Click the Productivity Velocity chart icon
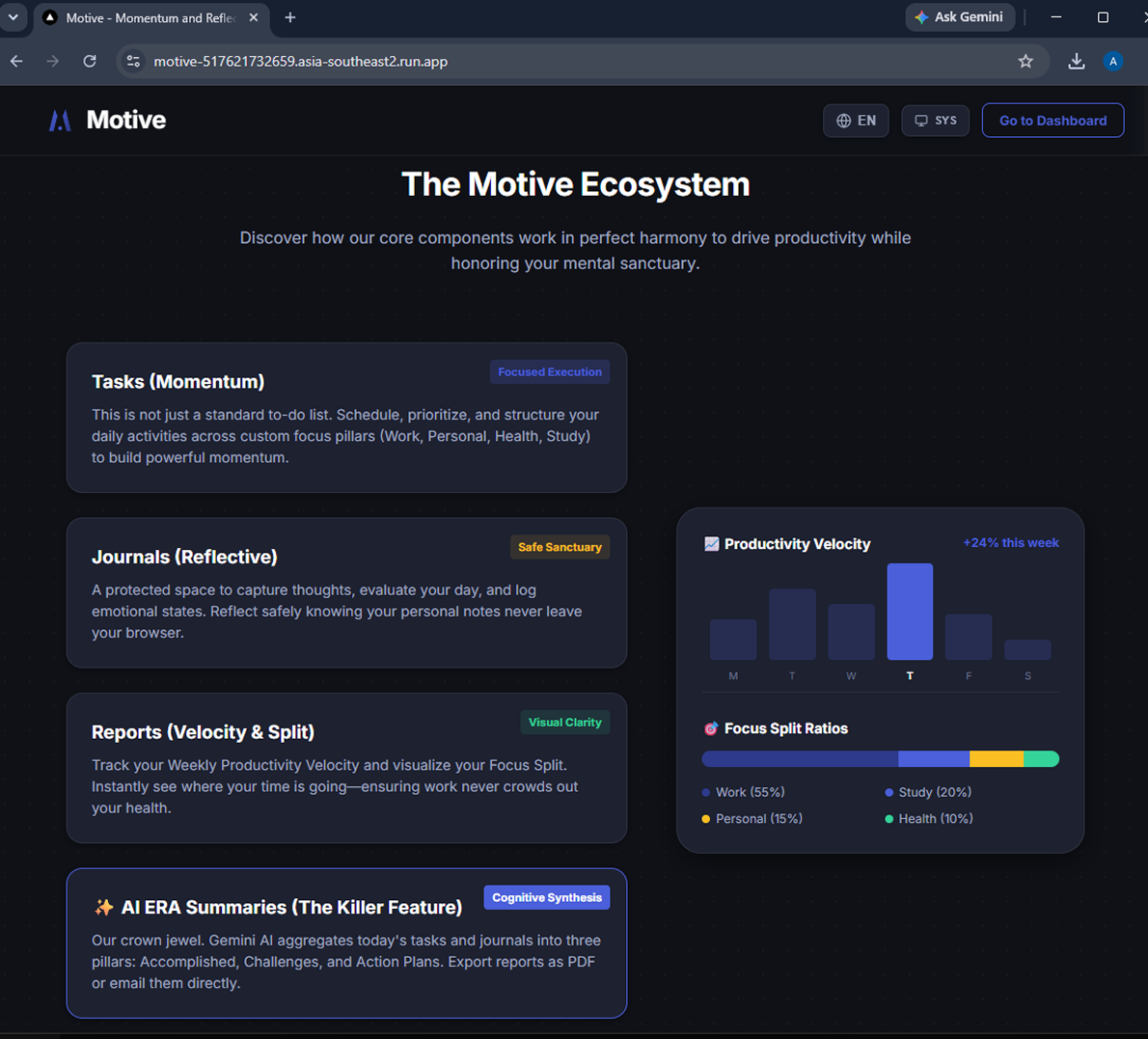 click(711, 543)
